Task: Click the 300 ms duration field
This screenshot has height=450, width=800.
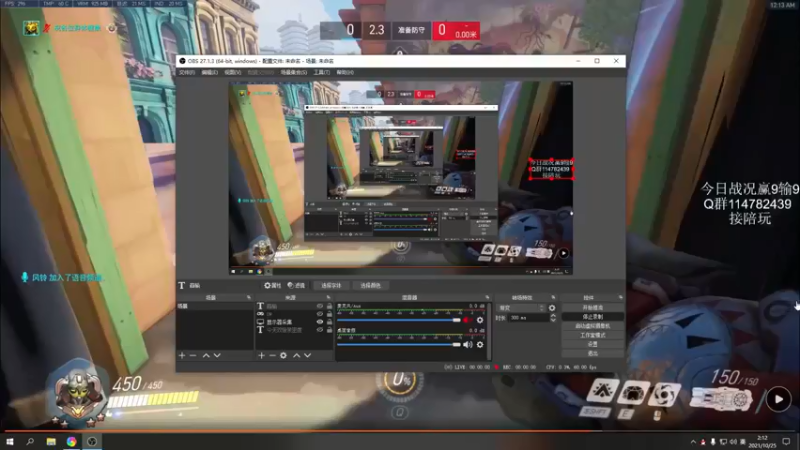Action: [x=528, y=318]
